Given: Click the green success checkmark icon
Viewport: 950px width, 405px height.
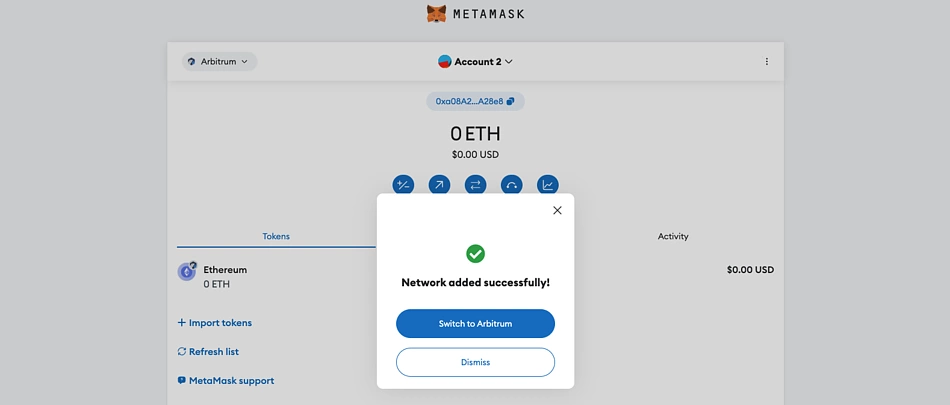Looking at the screenshot, I should pos(476,253).
